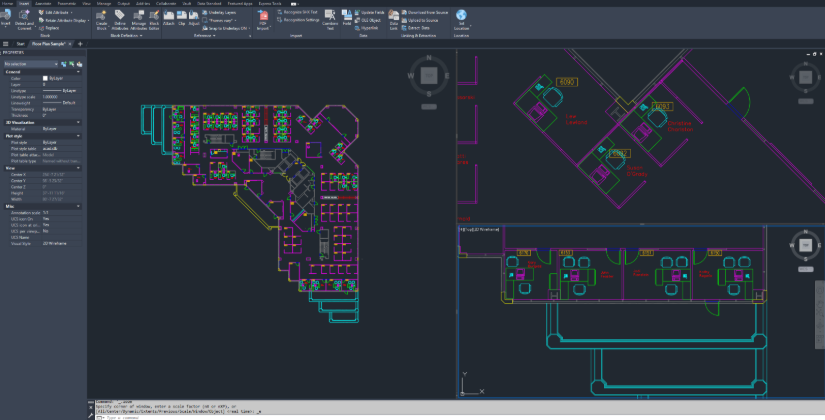The height and width of the screenshot is (420, 825).
Task: Click Select Objects in Properties palette
Action: click(71, 64)
